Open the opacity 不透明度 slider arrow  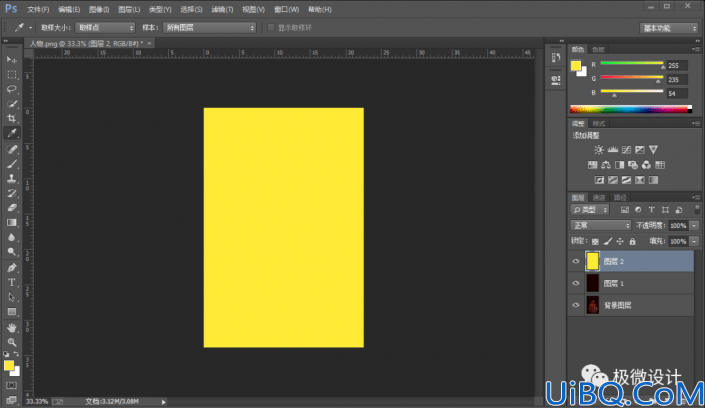click(694, 226)
